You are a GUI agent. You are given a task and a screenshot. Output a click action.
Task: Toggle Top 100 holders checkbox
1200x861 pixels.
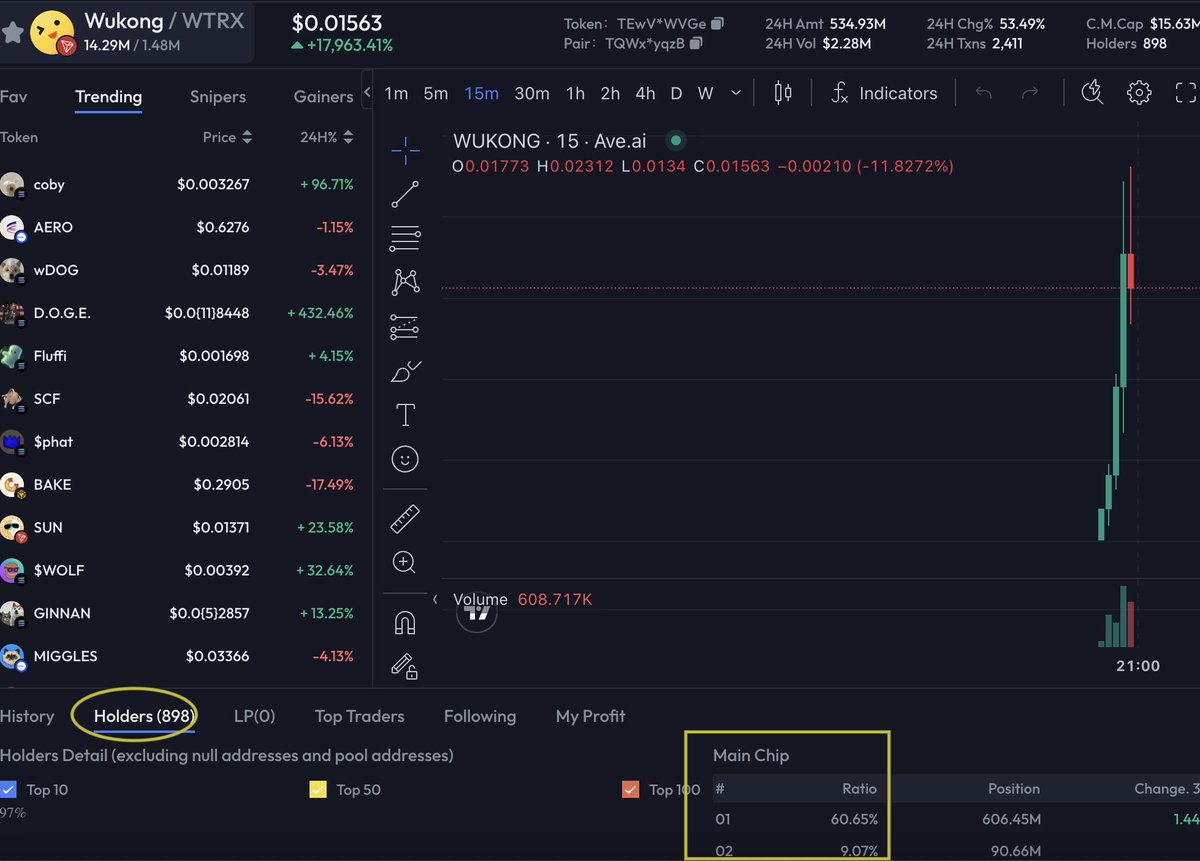pyautogui.click(x=630, y=789)
